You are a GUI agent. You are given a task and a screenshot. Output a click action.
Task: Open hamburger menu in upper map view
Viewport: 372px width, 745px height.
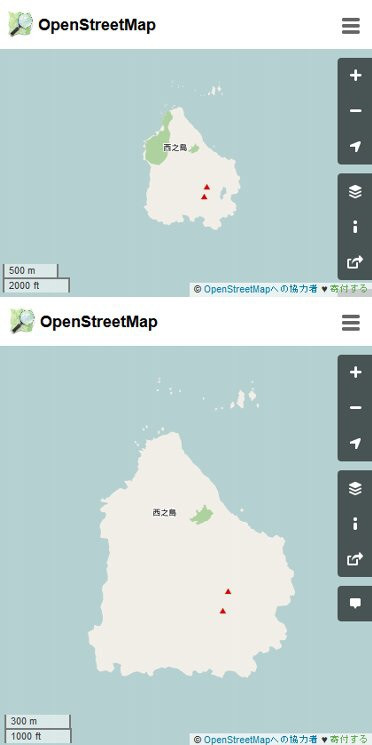coord(351,26)
